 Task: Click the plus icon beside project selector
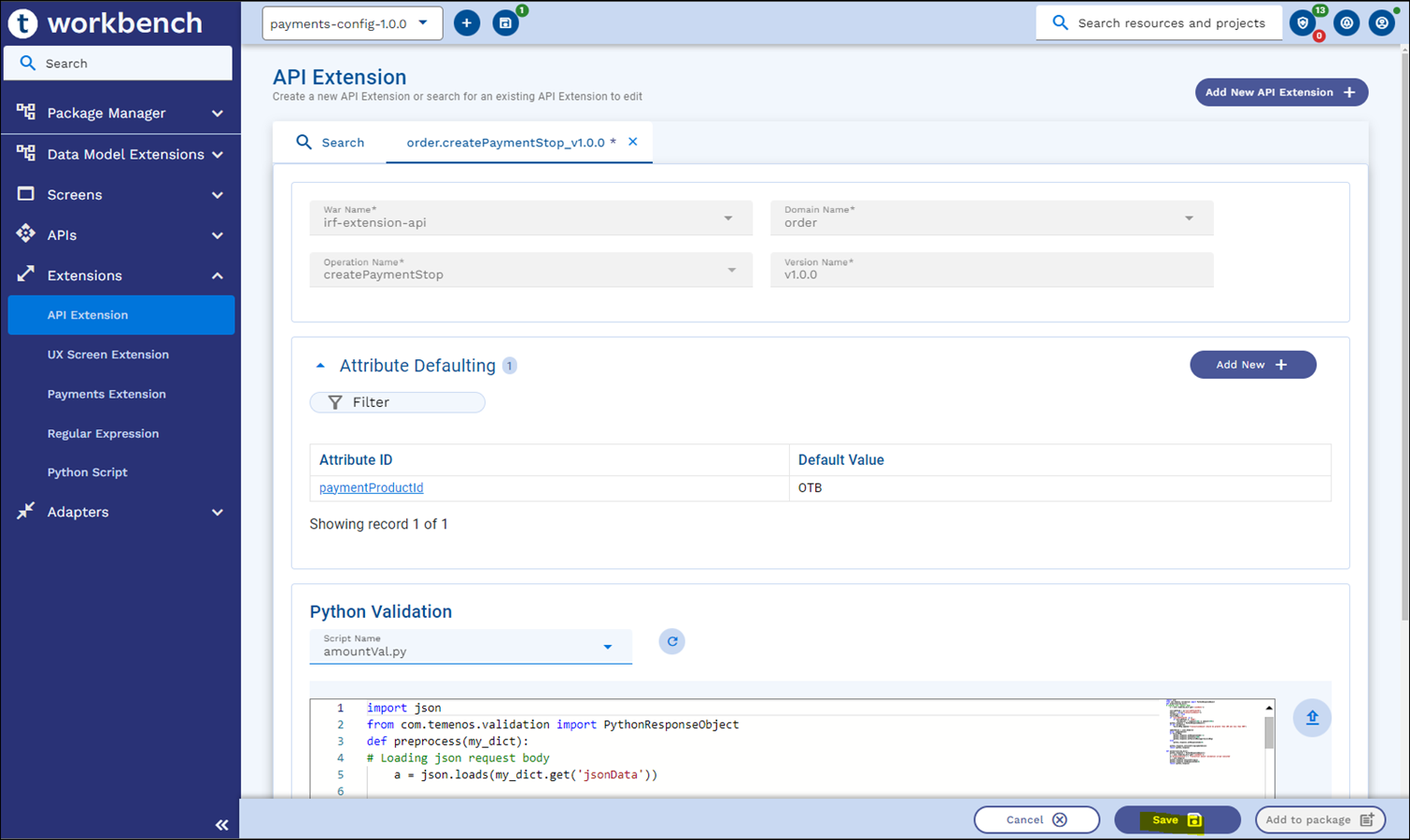[x=467, y=23]
